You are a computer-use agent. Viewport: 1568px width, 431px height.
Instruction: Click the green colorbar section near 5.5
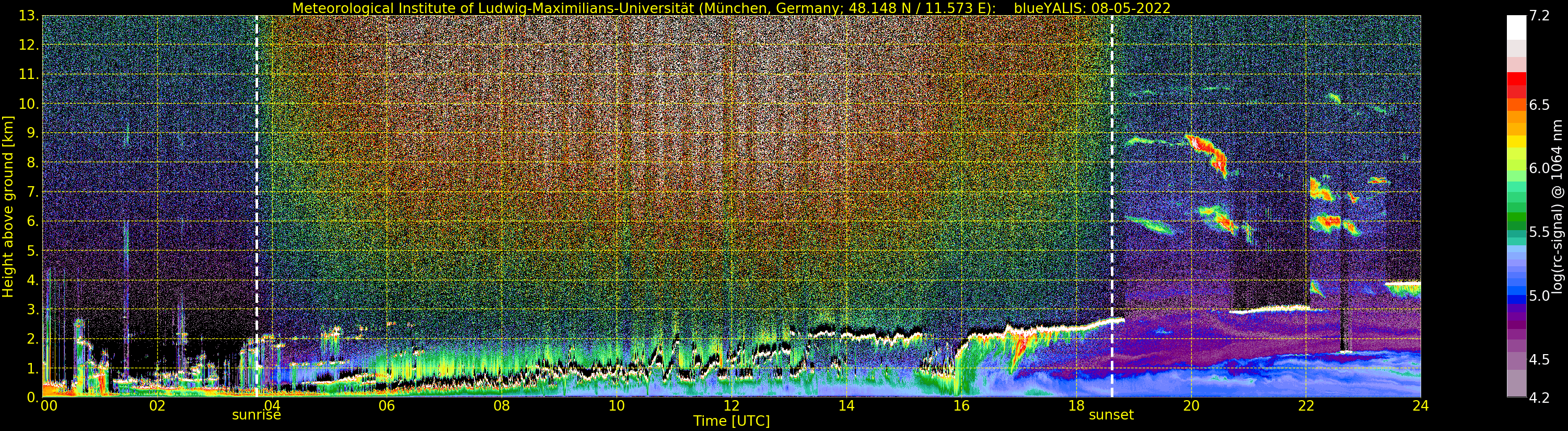pos(1516,221)
